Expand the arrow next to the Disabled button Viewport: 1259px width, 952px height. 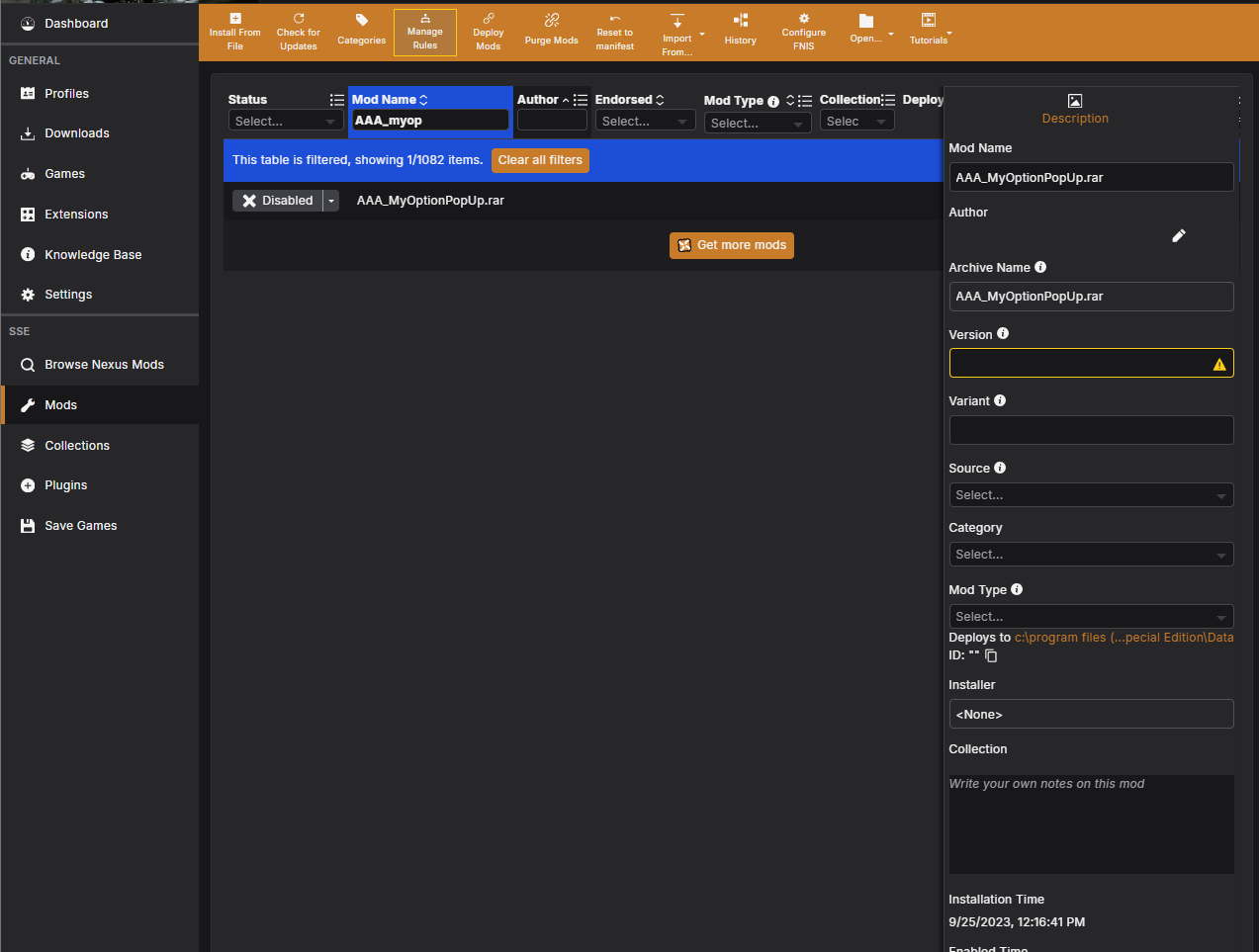331,201
